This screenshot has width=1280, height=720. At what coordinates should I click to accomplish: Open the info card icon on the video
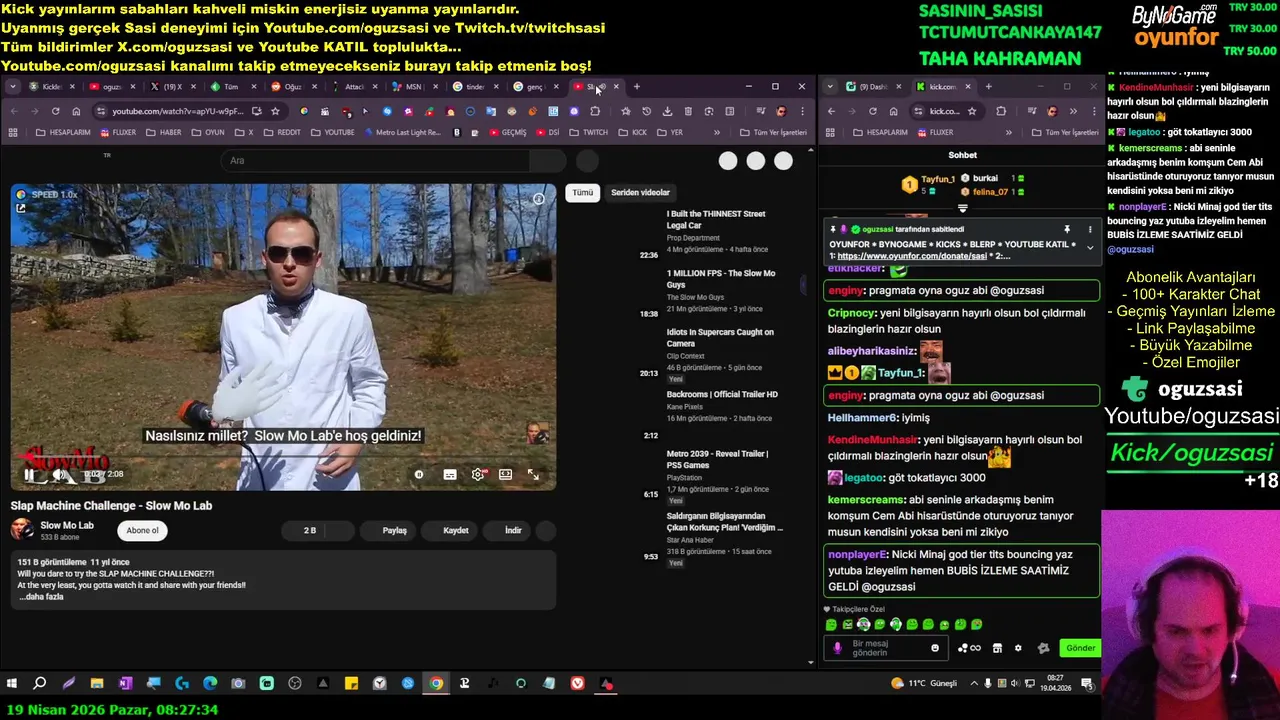click(538, 199)
